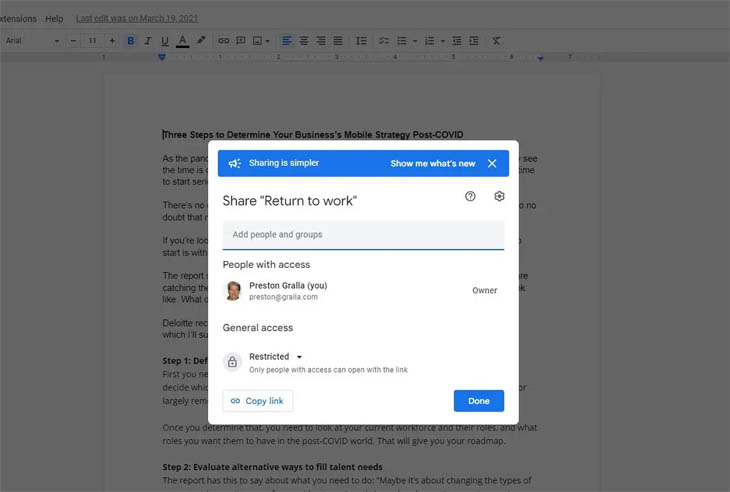Decrease indent of paragraph
Screen dimensions: 730x492
457,41
